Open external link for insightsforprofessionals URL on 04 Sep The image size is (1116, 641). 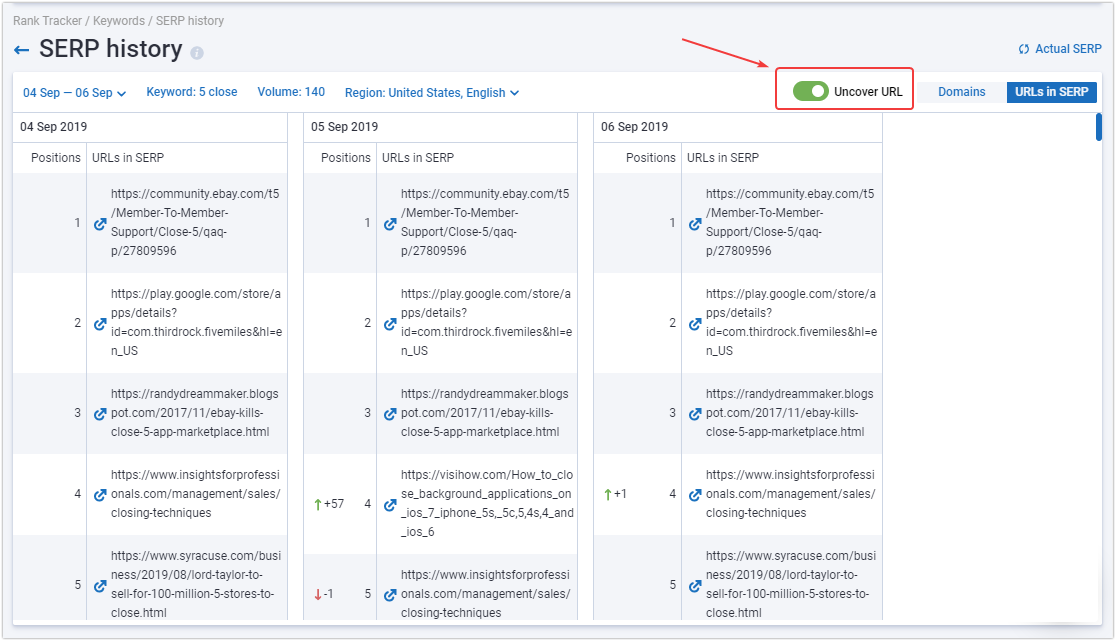point(100,494)
